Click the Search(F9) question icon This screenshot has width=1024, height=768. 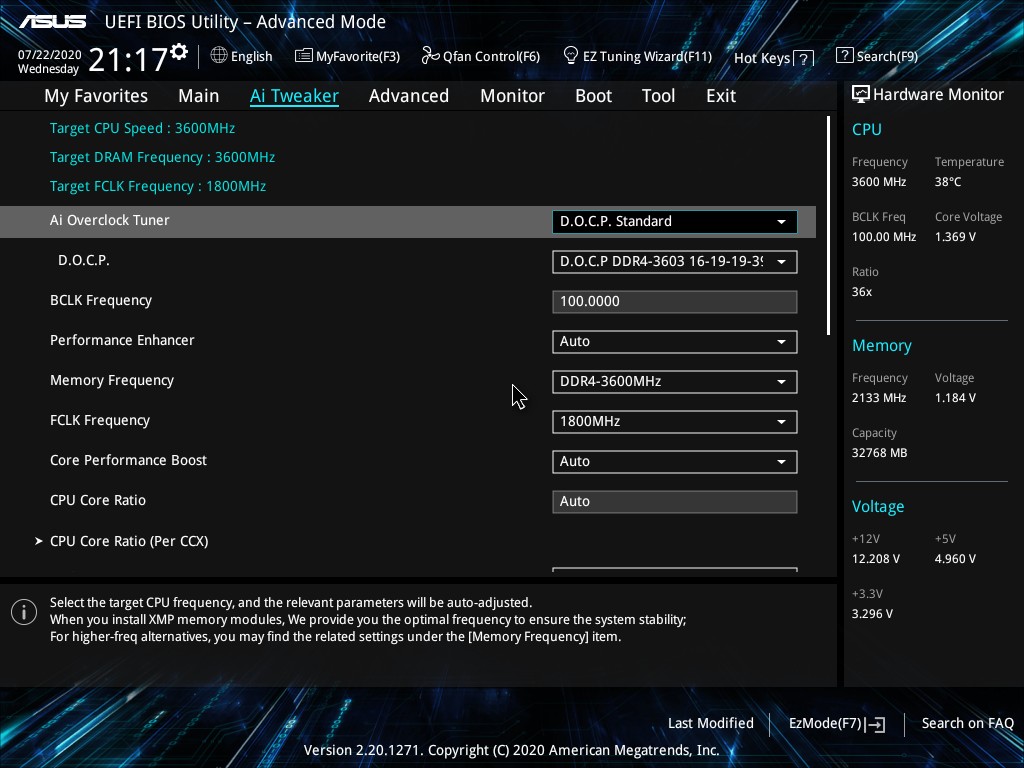tap(845, 56)
